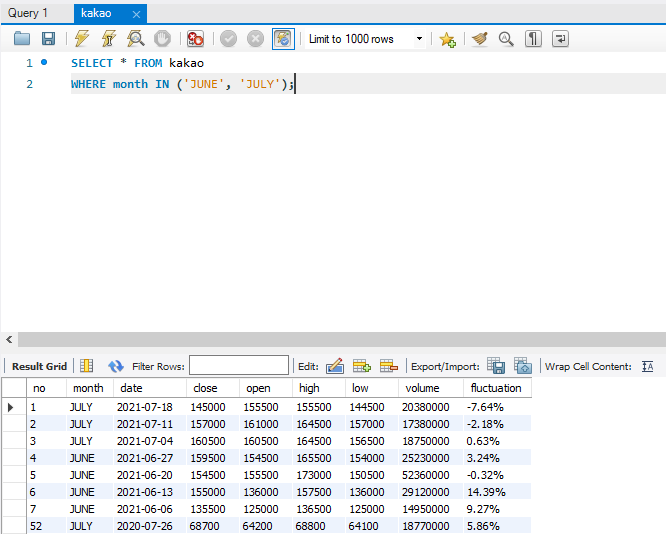666x534 pixels.
Task: Edit the current row pencil icon
Action: coord(335,366)
